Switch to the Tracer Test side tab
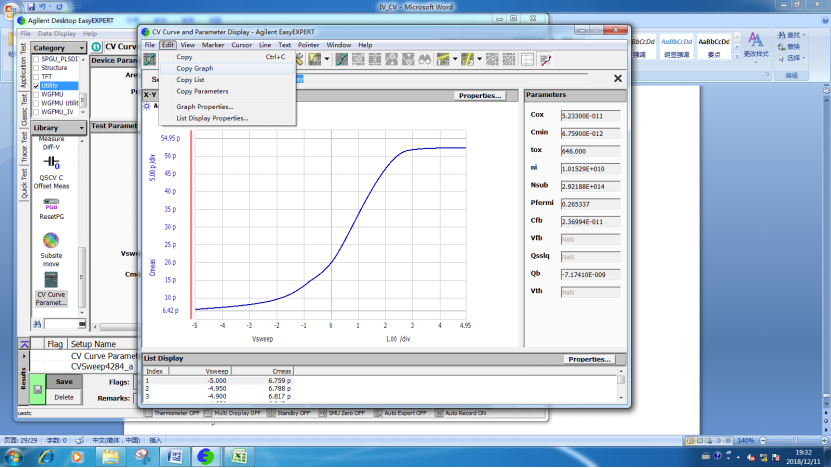 tap(24, 147)
